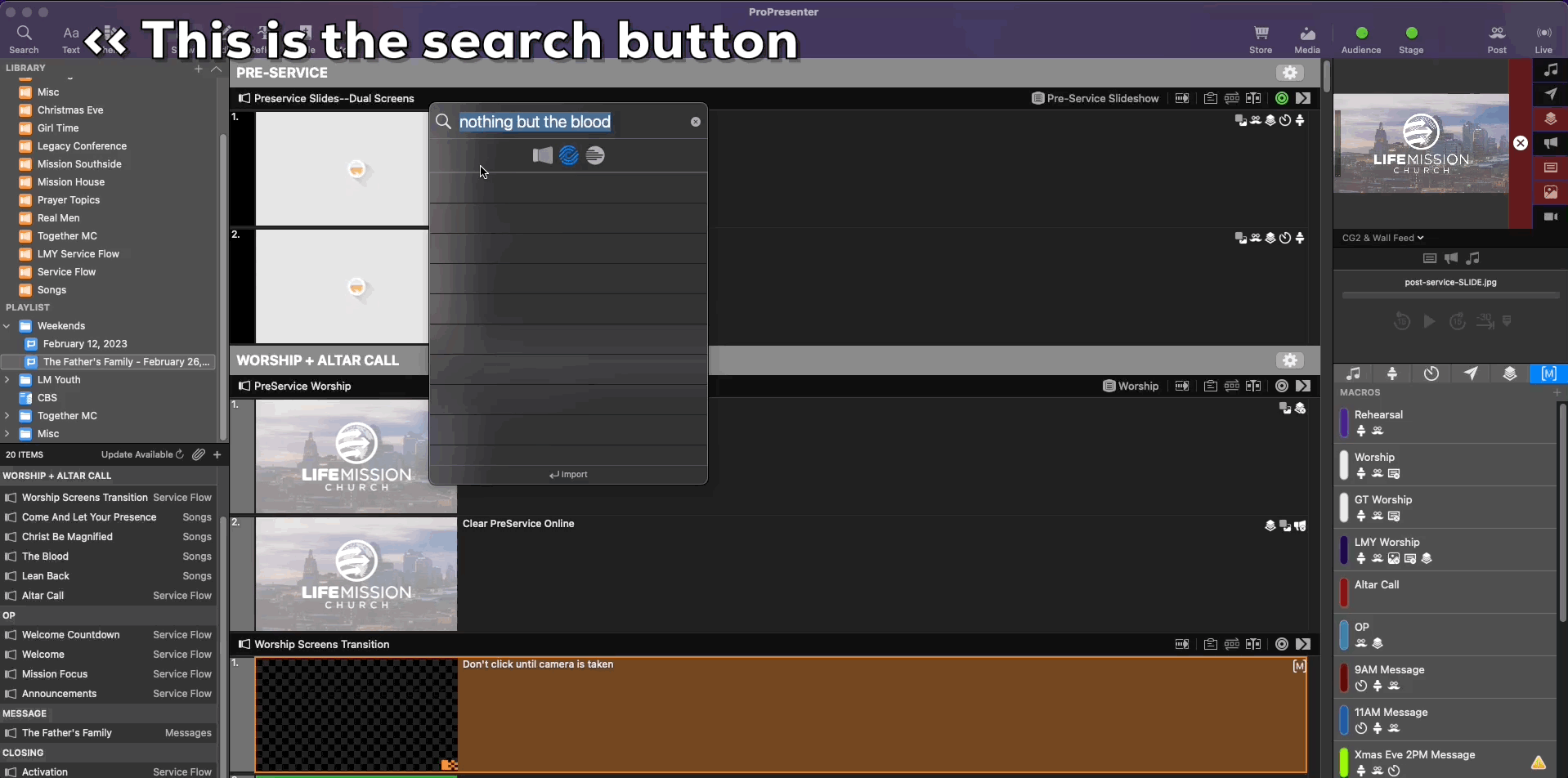Select the MultiTracks source in search popup
The width and height of the screenshot is (1568, 778).
596,156
